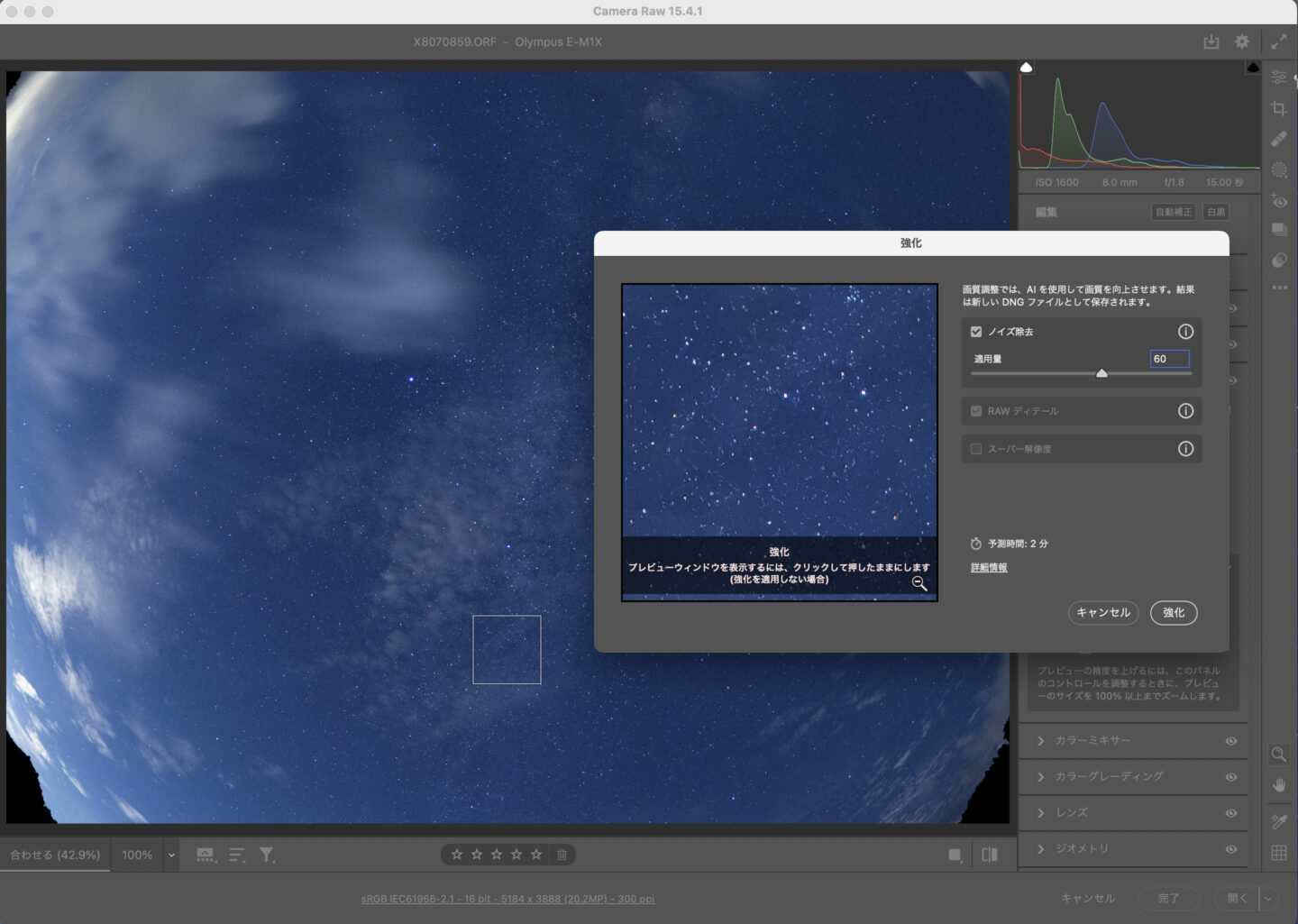Uncheck the ノイズ除去 checkbox
The height and width of the screenshot is (924, 1298).
(976, 332)
